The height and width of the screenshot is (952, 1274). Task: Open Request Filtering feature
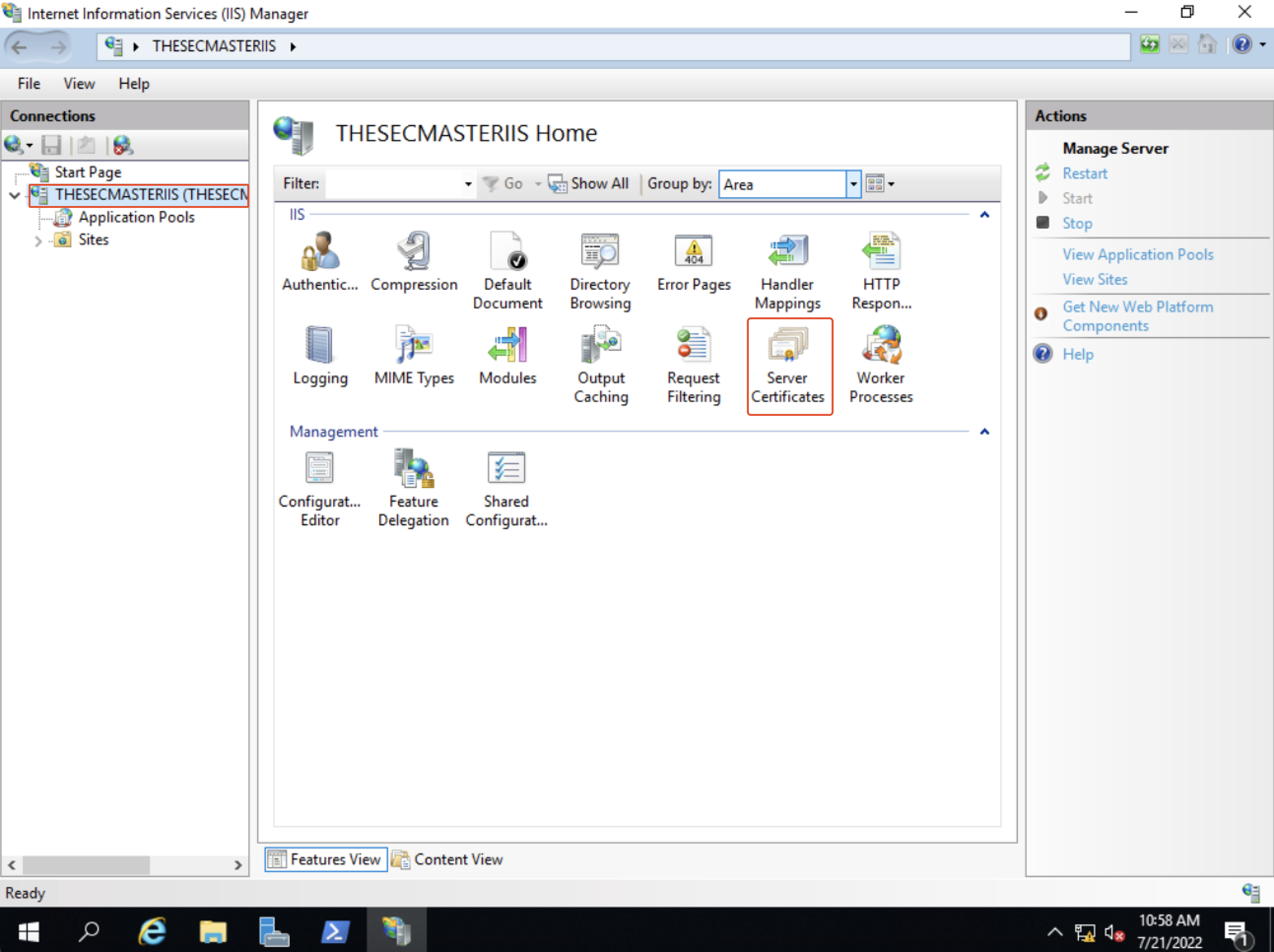tap(694, 365)
